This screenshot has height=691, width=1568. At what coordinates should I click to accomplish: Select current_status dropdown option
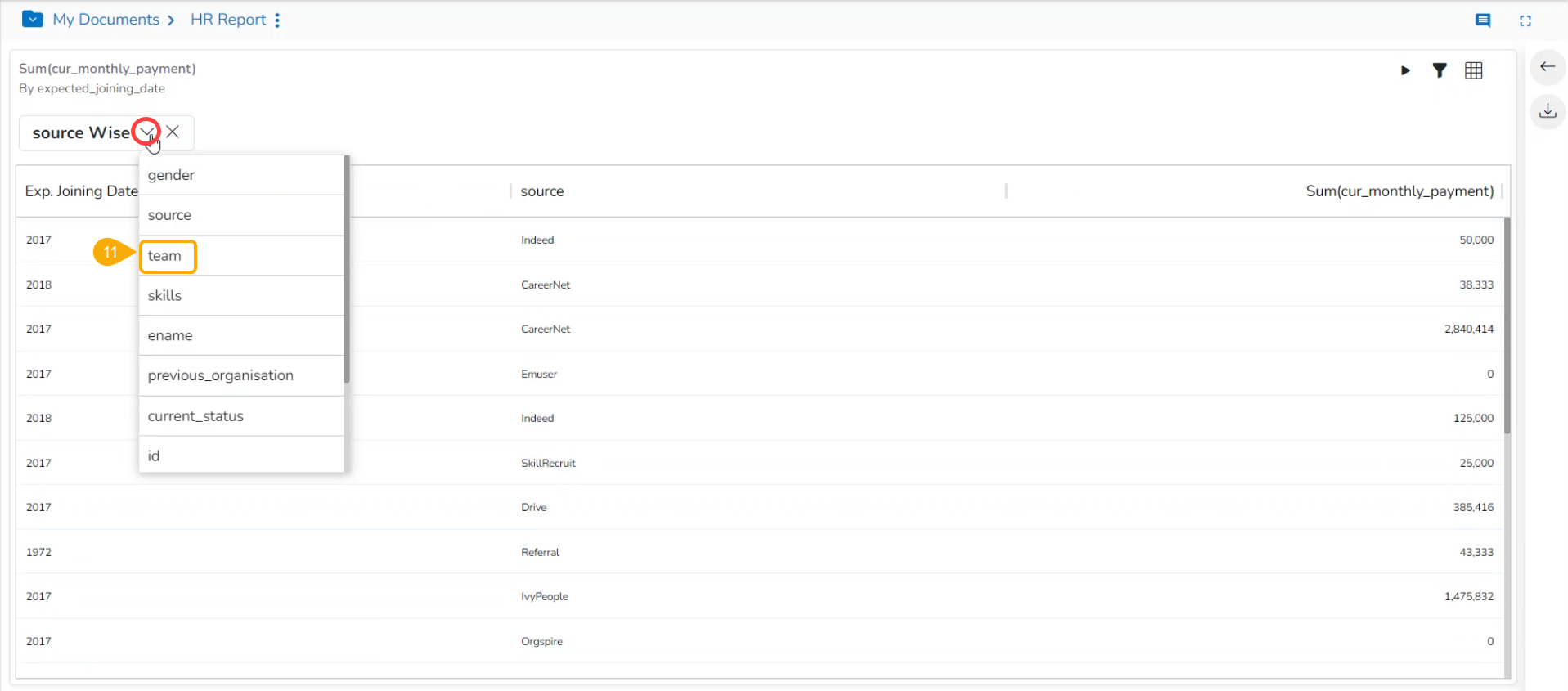pos(195,416)
